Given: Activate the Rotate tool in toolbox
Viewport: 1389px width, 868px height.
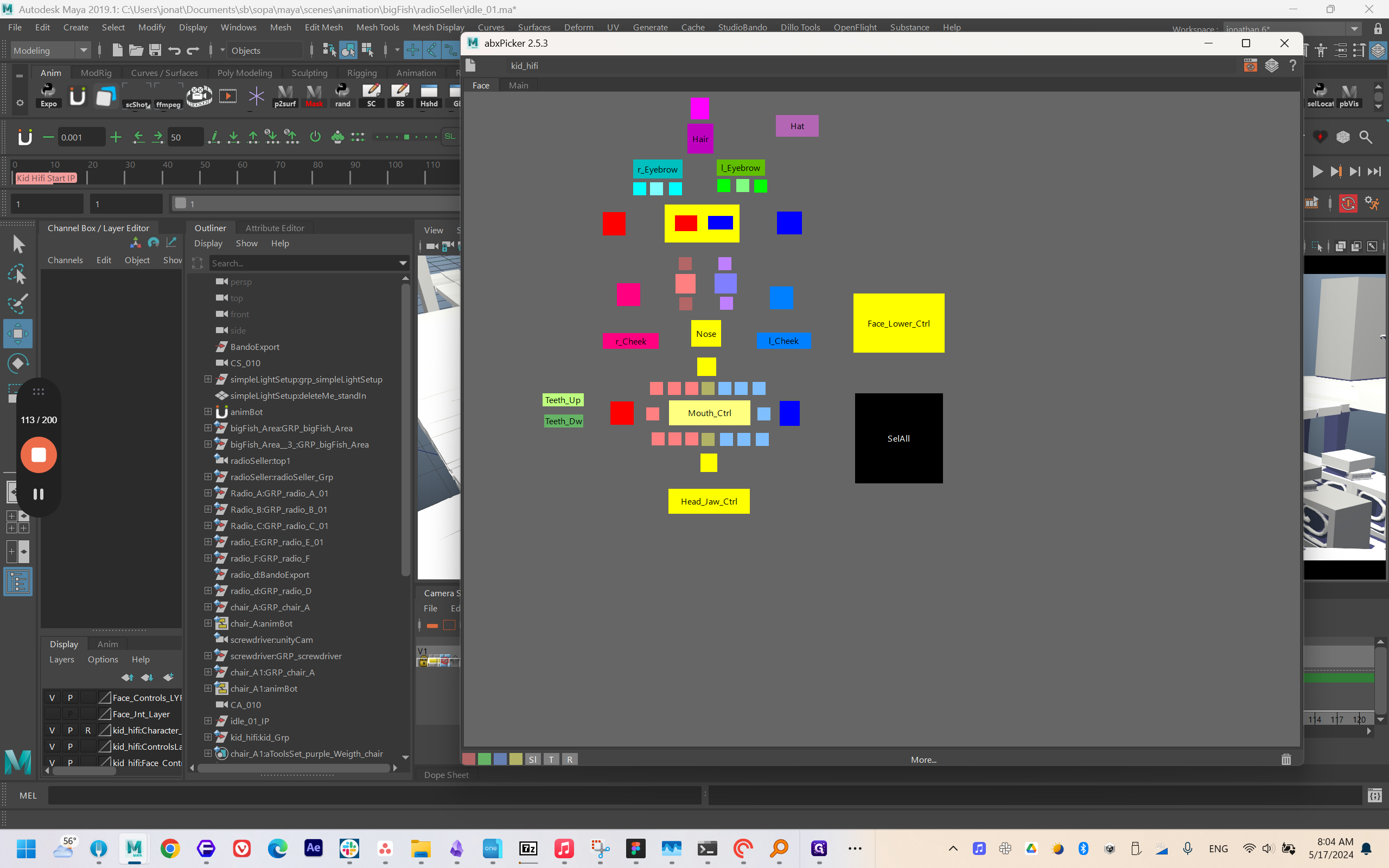Looking at the screenshot, I should (x=18, y=363).
